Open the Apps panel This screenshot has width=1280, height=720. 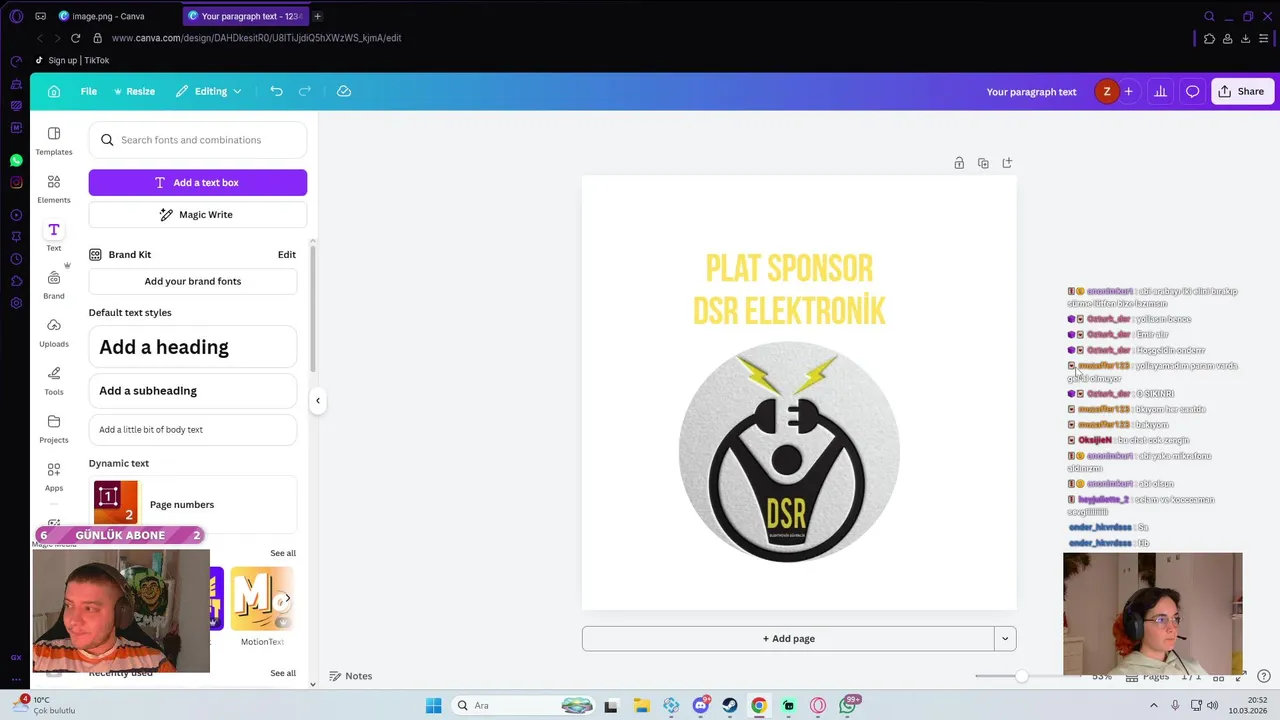54,476
